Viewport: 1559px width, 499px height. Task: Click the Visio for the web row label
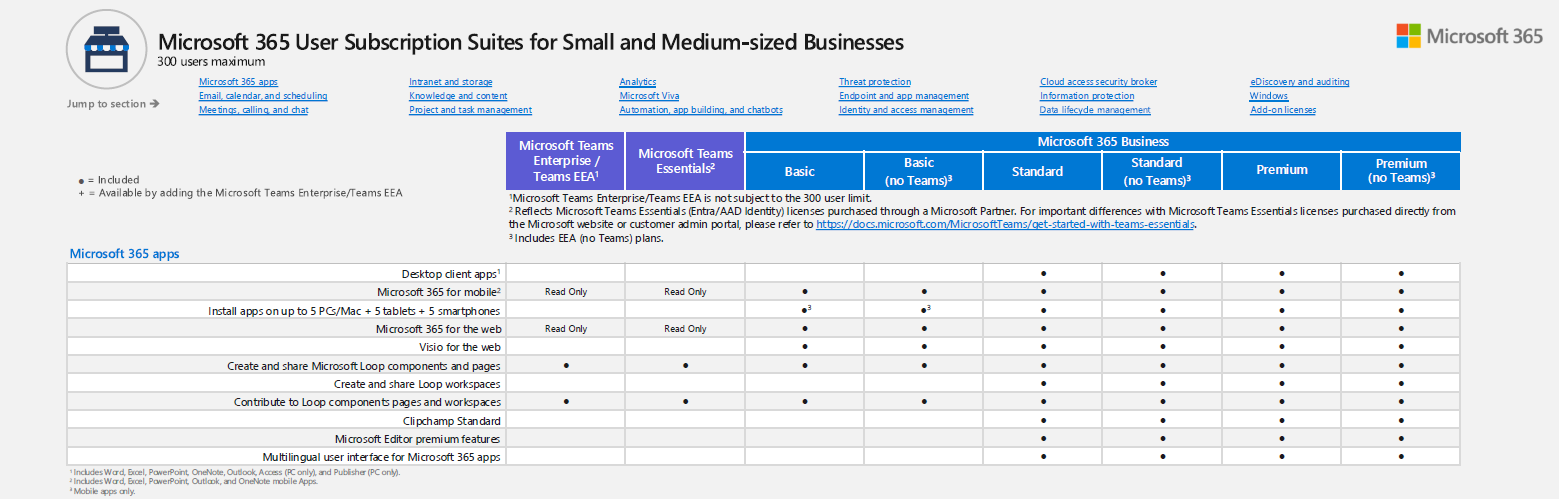tap(460, 347)
